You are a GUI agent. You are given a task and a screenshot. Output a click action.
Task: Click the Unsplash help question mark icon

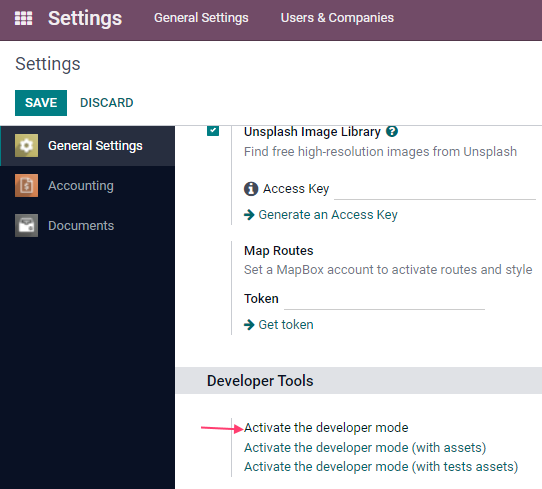392,131
